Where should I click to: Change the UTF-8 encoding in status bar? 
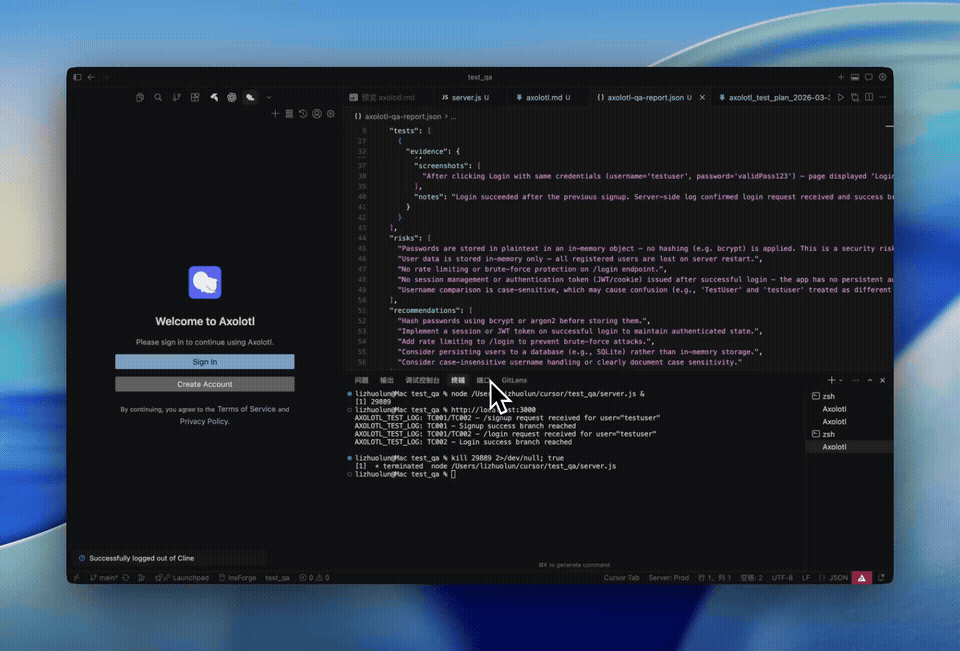click(782, 578)
